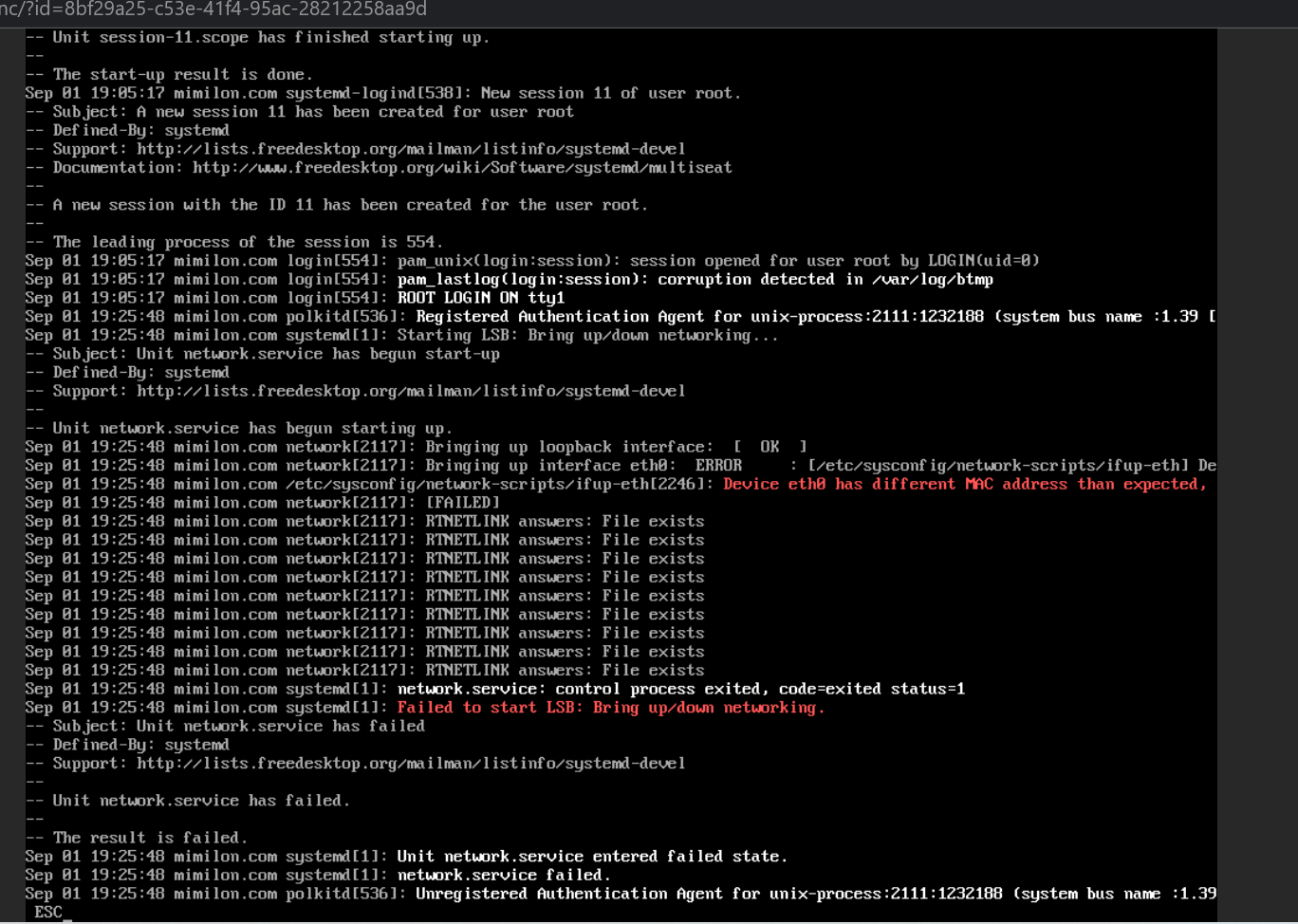The height and width of the screenshot is (924, 1298).
Task: Click the first systemd-devel mailing list URL
Action: (411, 149)
